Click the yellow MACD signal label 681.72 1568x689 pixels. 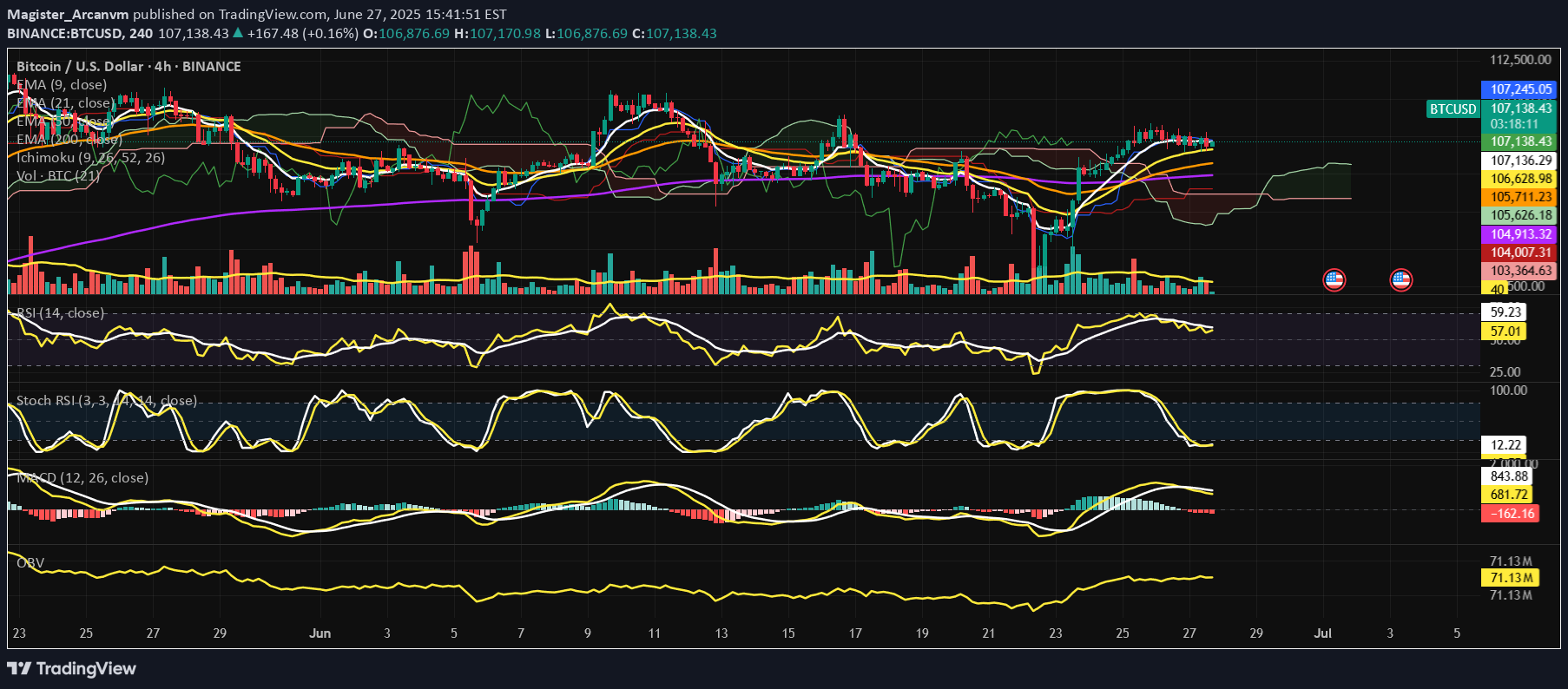(x=1508, y=495)
